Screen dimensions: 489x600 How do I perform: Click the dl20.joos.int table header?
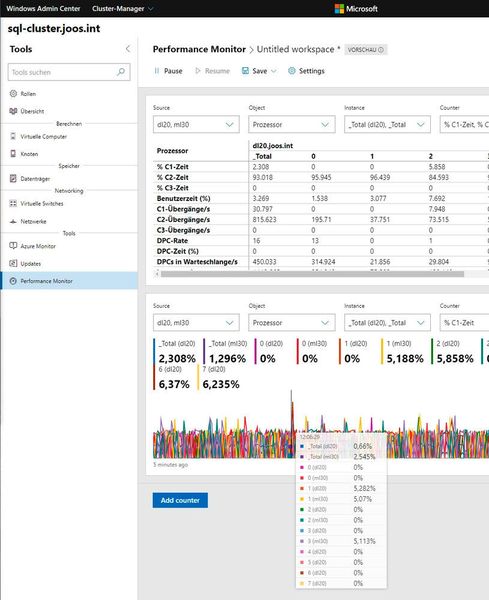(273, 146)
